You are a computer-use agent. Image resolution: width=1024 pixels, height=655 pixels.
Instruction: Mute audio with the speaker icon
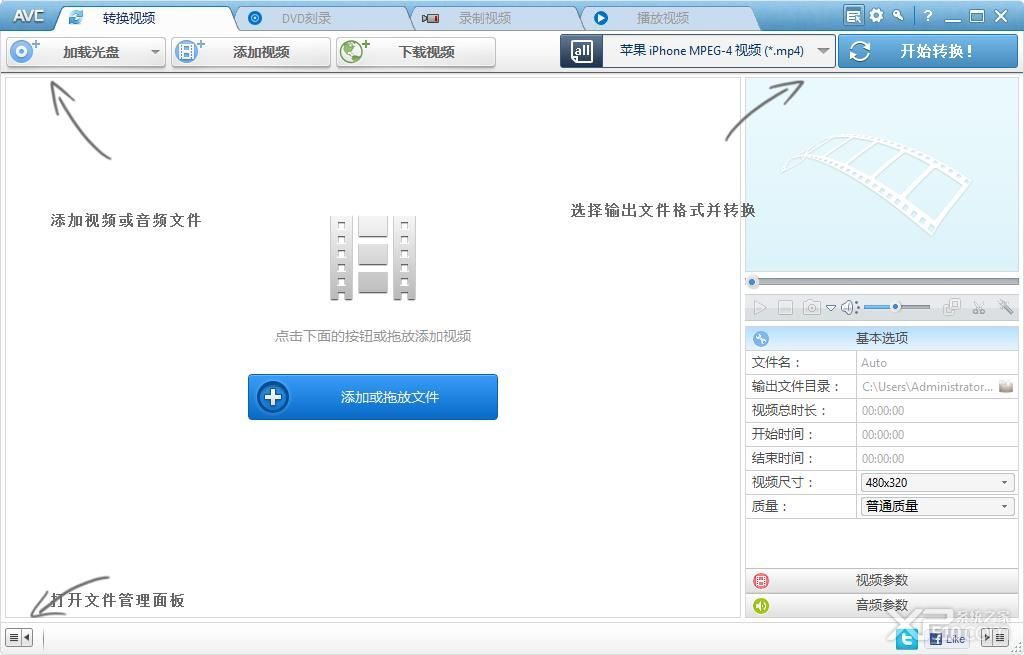tap(848, 308)
